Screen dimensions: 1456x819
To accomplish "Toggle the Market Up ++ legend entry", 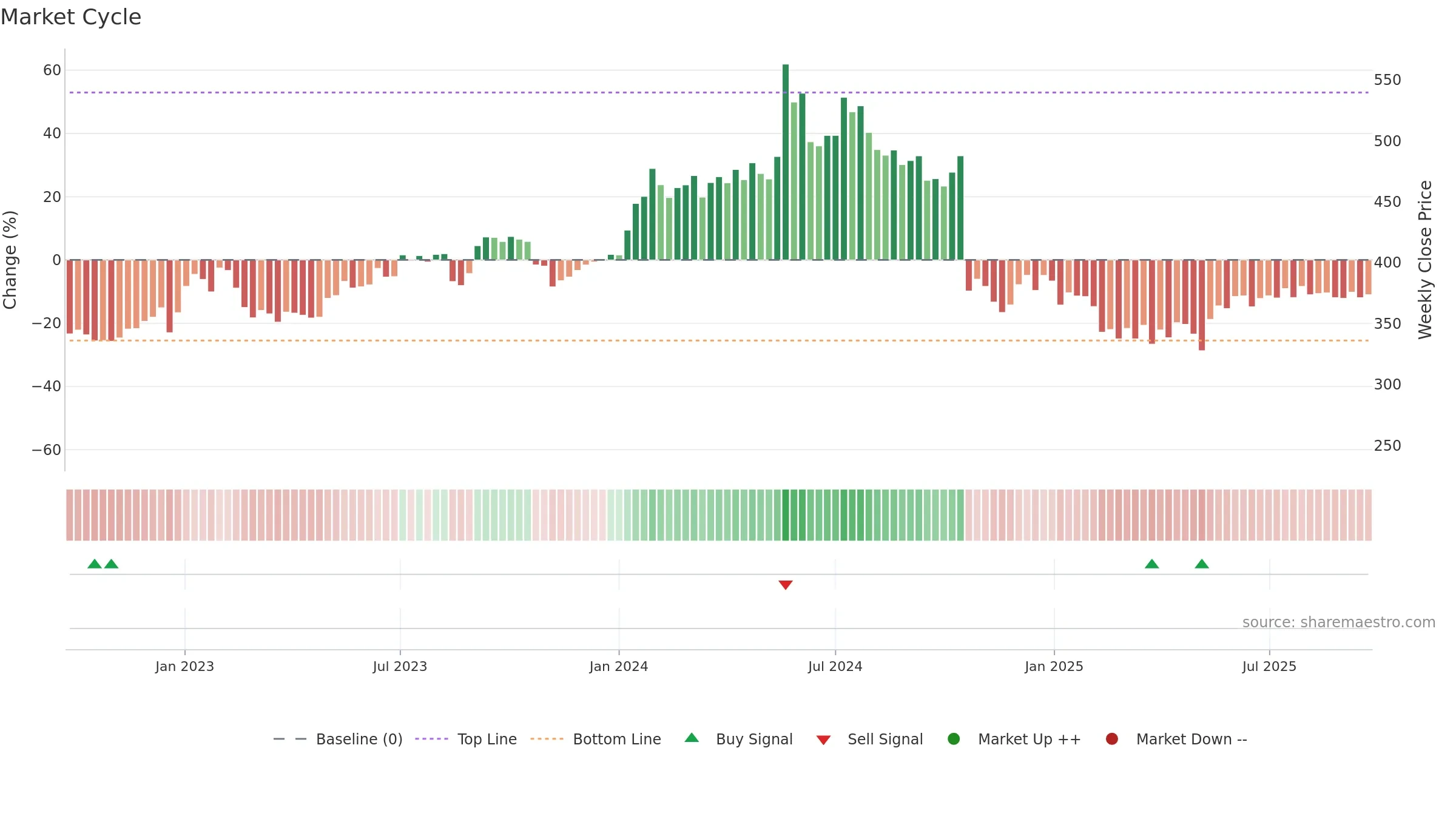I will pyautogui.click(x=1014, y=739).
